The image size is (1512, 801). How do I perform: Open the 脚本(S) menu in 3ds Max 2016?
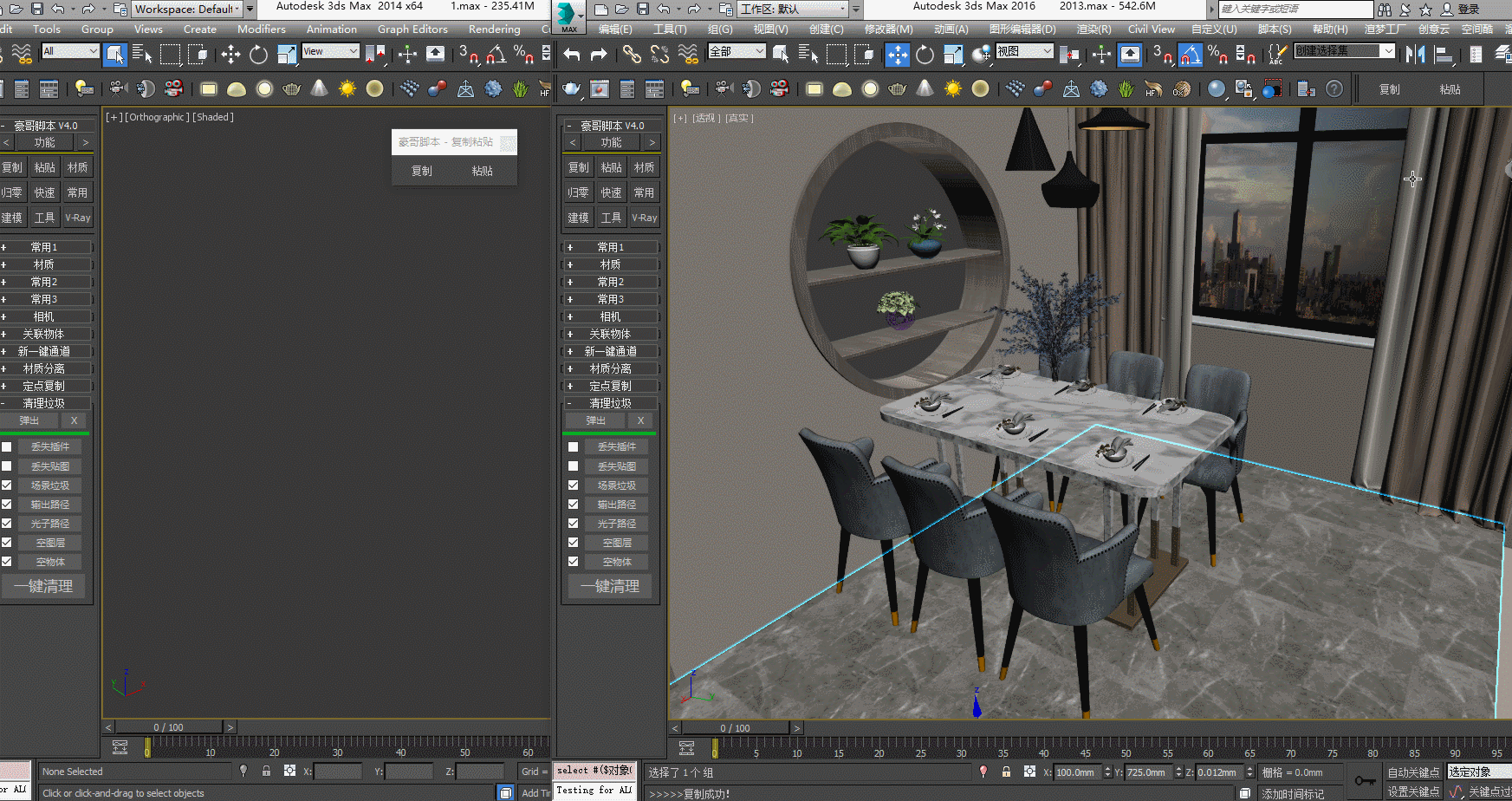click(1275, 29)
